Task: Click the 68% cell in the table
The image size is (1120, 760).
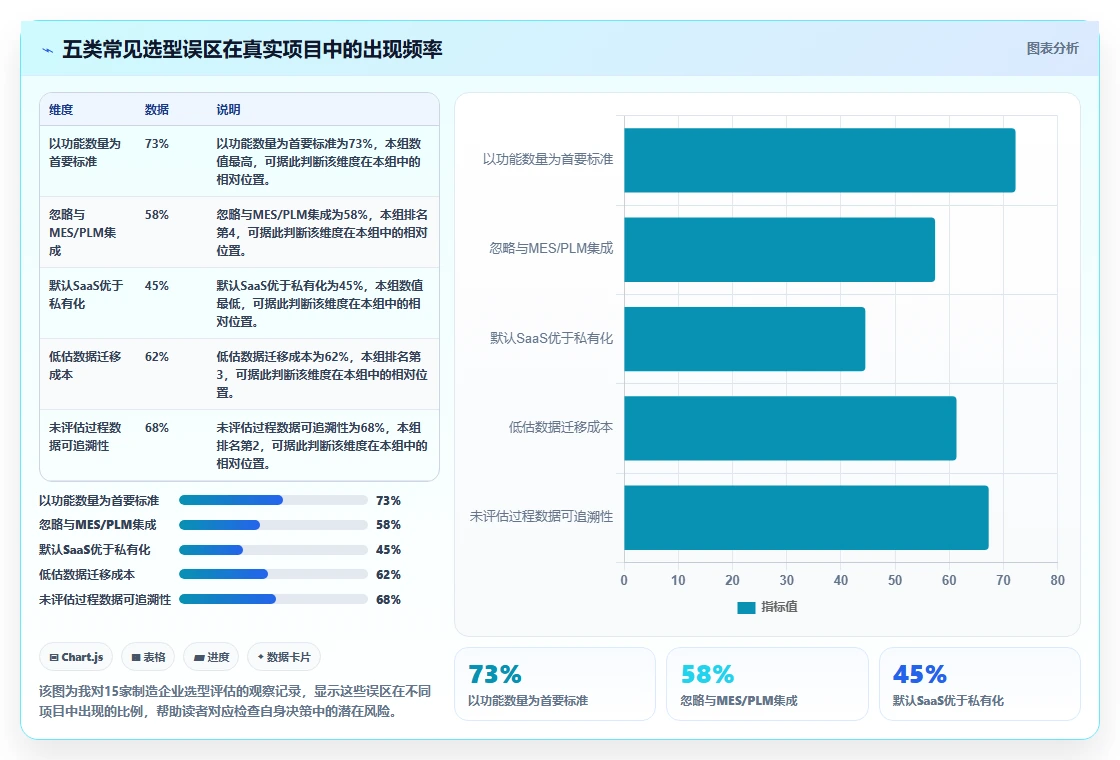Action: [156, 427]
